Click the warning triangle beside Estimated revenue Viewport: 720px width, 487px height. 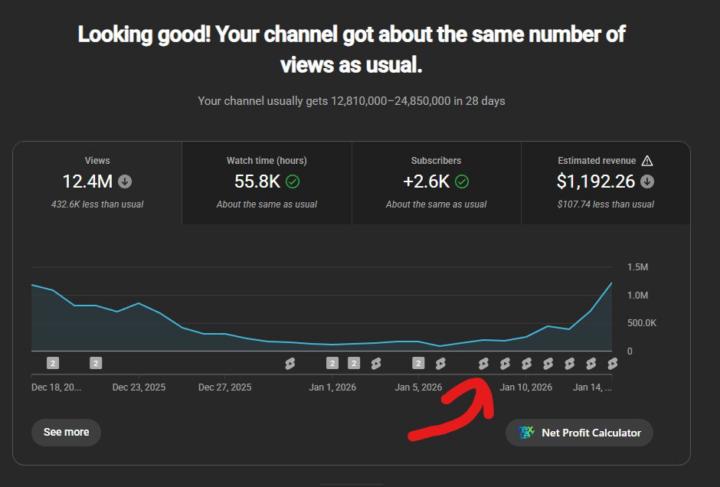point(647,161)
